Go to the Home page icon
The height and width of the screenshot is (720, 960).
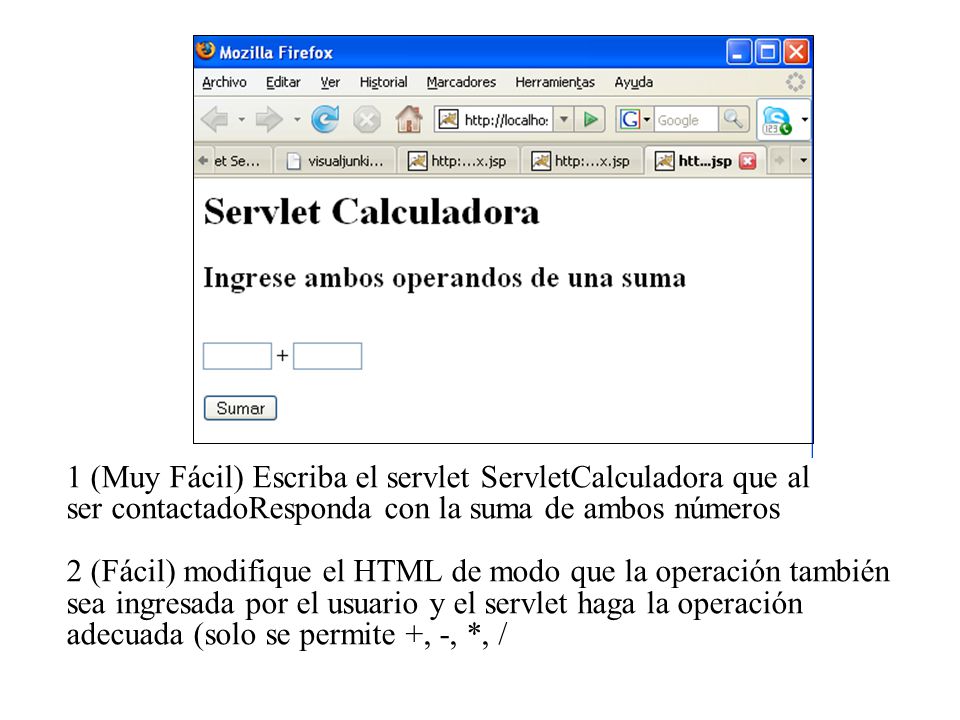click(408, 119)
